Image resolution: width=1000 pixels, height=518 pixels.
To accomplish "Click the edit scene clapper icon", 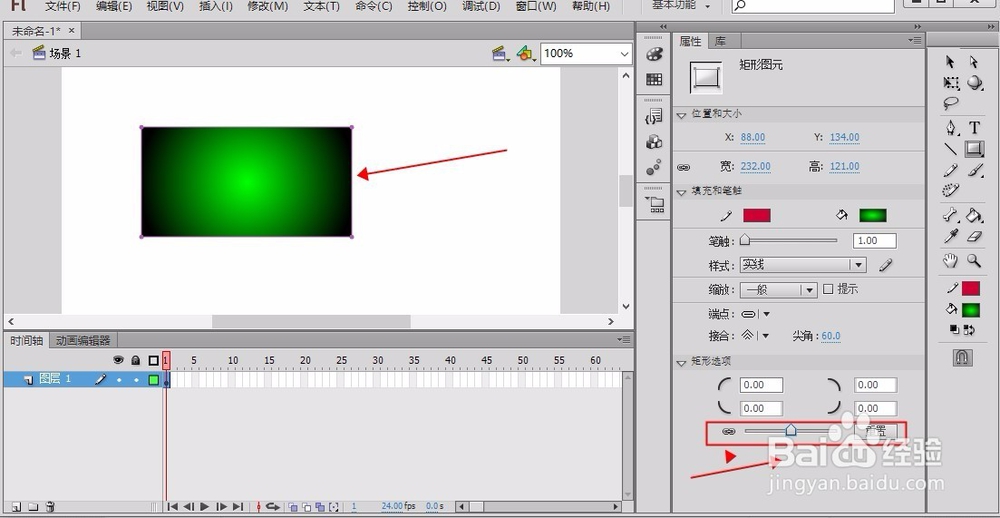I will 501,54.
